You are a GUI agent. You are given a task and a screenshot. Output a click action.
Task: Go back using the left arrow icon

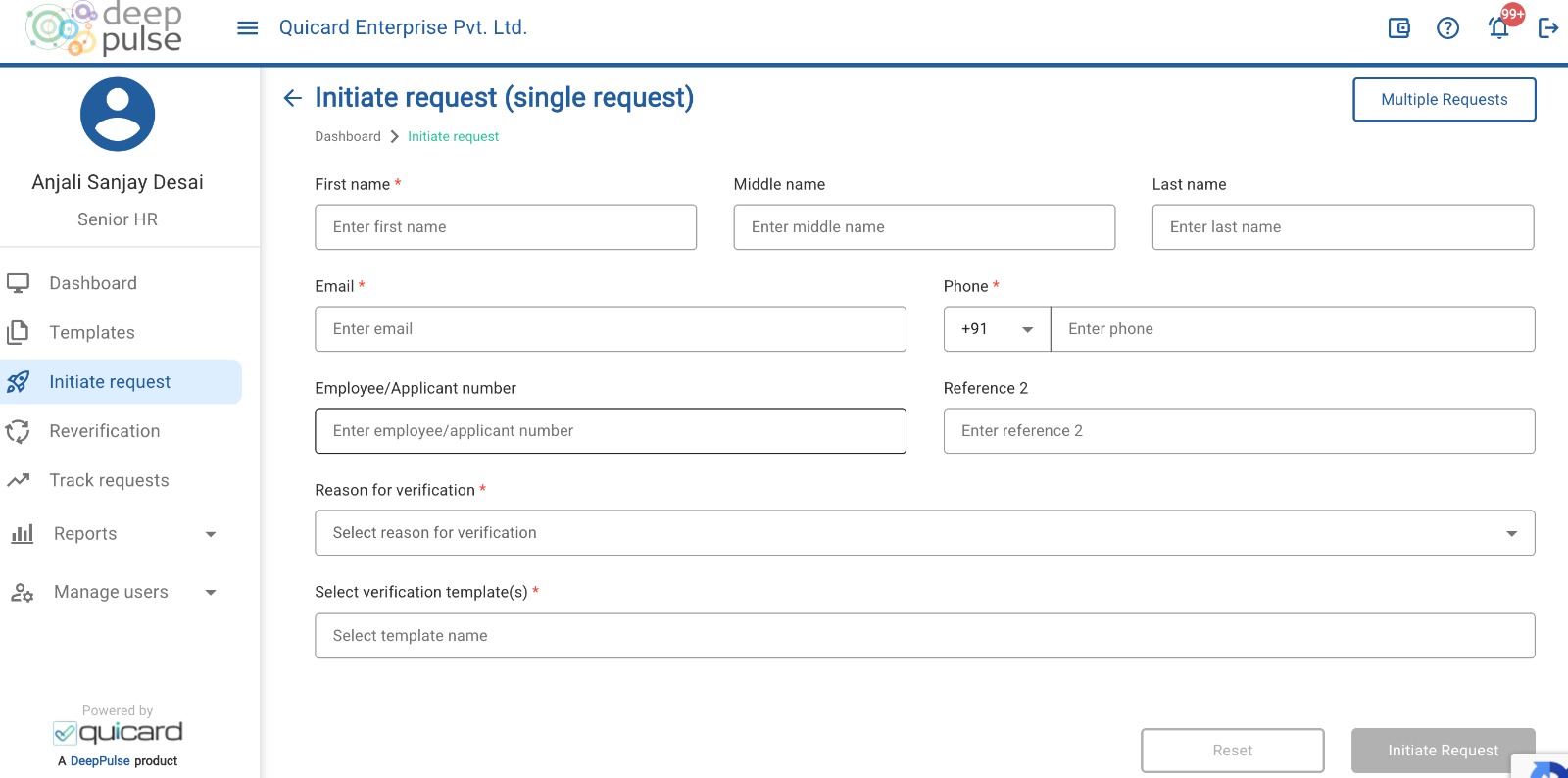(x=292, y=98)
